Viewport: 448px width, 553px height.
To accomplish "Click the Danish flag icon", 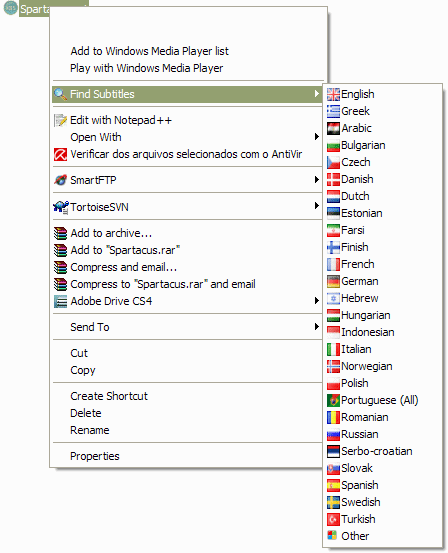I will click(333, 180).
